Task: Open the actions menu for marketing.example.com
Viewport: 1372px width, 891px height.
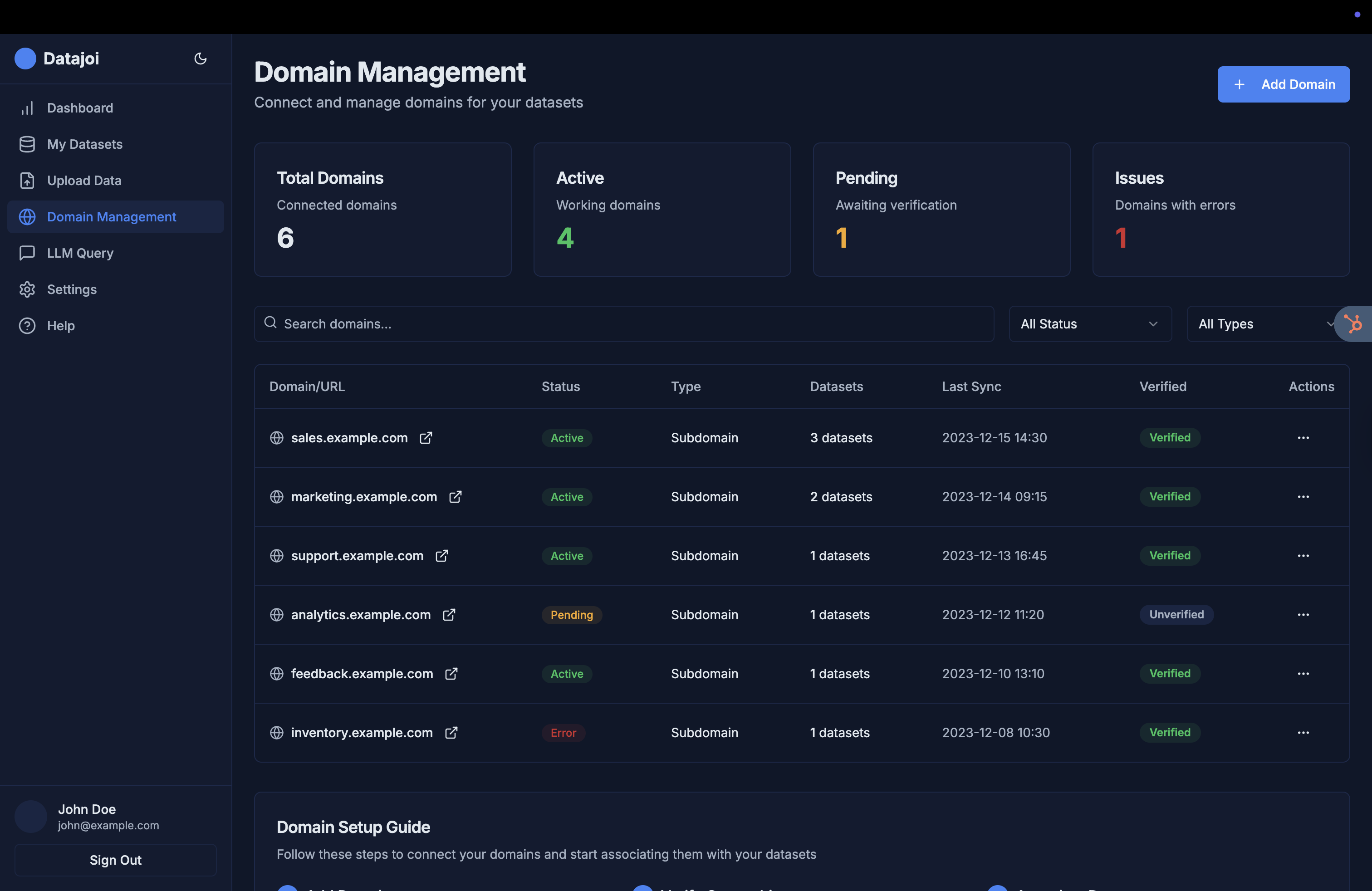Action: click(1303, 497)
